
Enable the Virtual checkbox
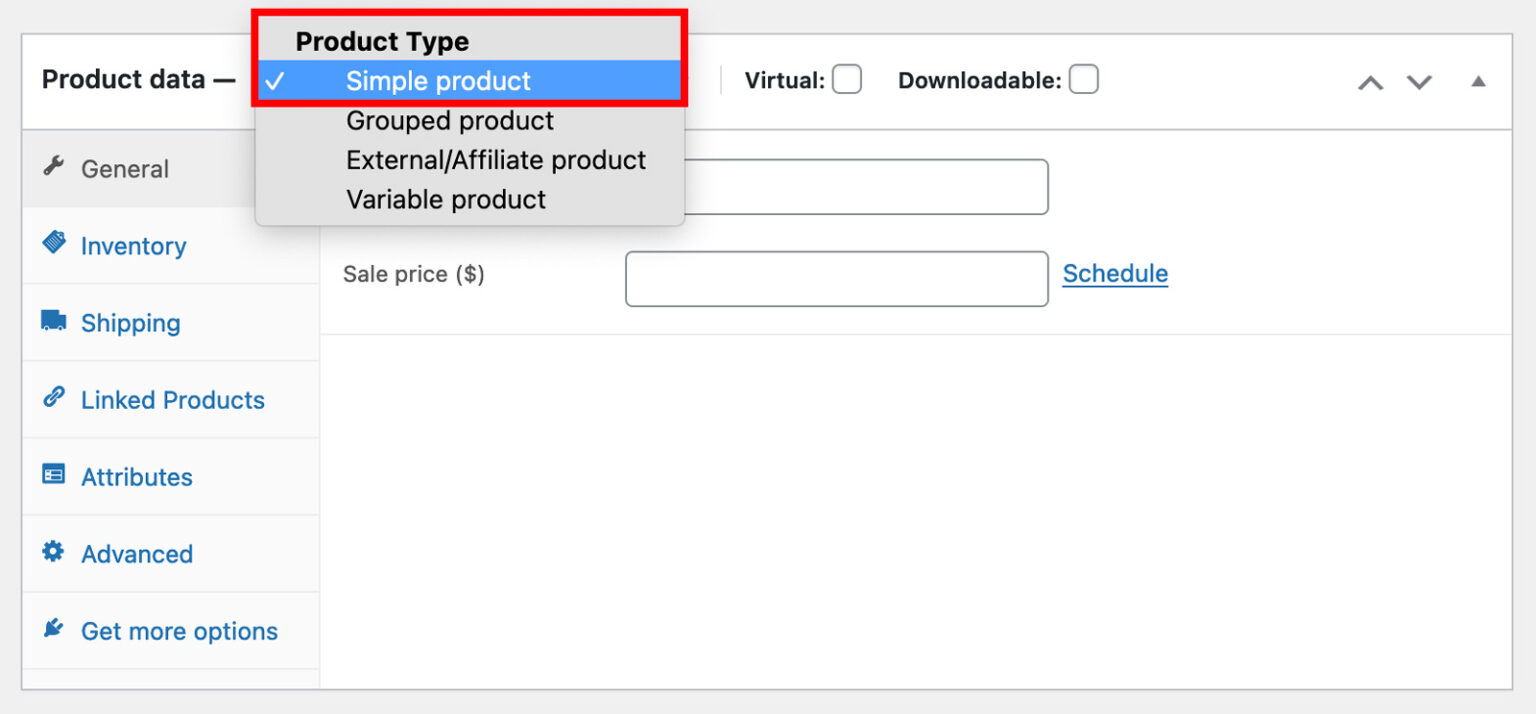(847, 79)
